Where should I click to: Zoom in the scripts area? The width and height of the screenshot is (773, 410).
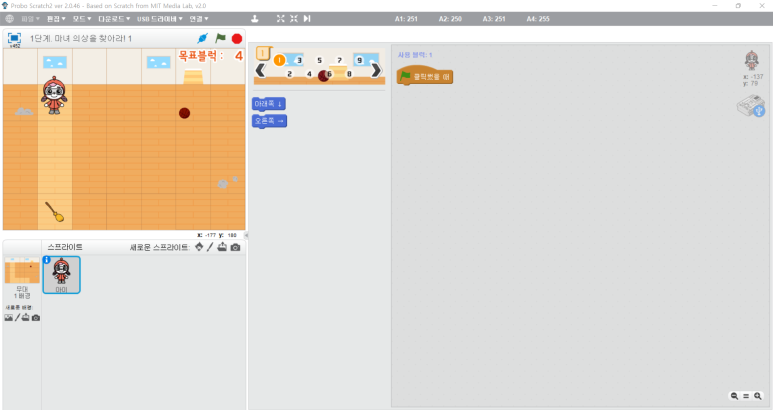click(758, 396)
